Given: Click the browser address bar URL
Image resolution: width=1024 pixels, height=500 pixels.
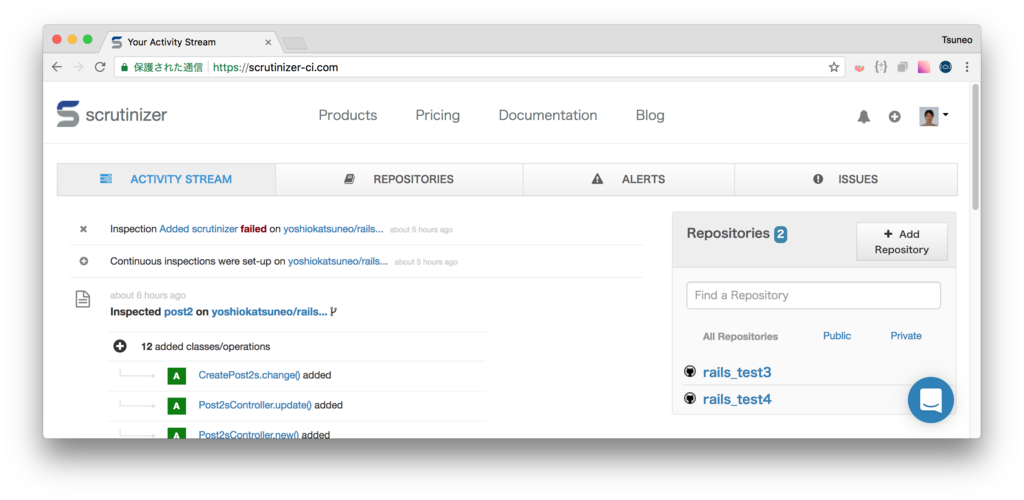Looking at the screenshot, I should click(x=276, y=67).
